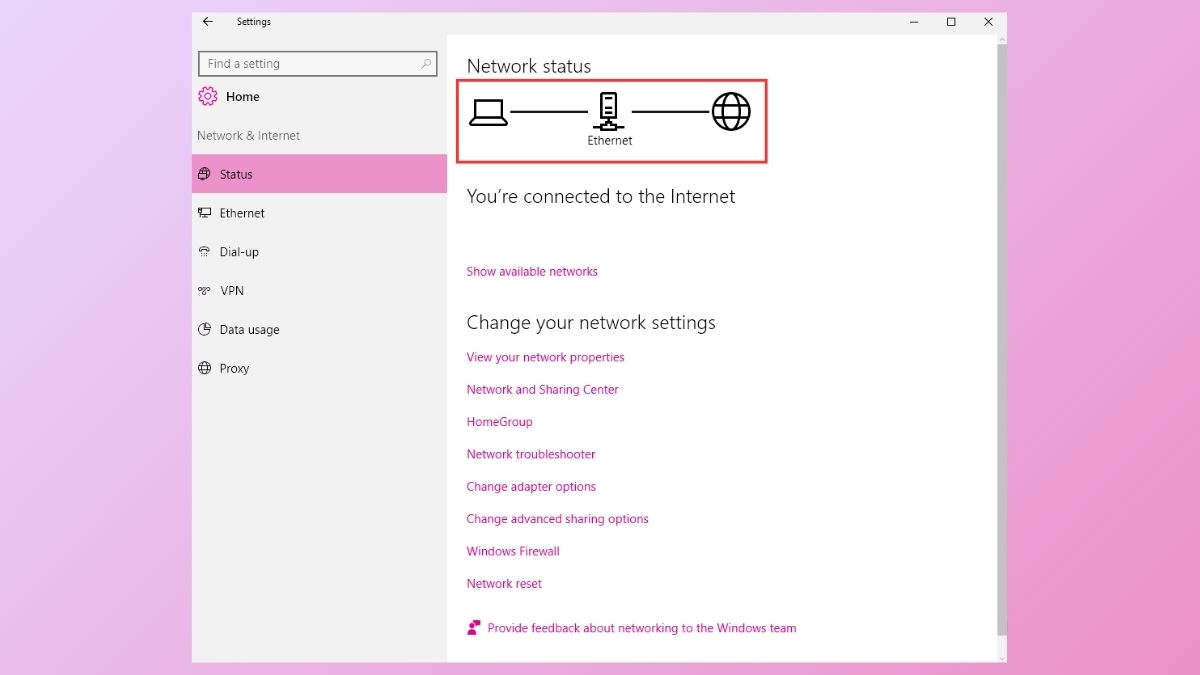Open the Windows Firewall link
Image resolution: width=1200 pixels, height=675 pixels.
[513, 551]
